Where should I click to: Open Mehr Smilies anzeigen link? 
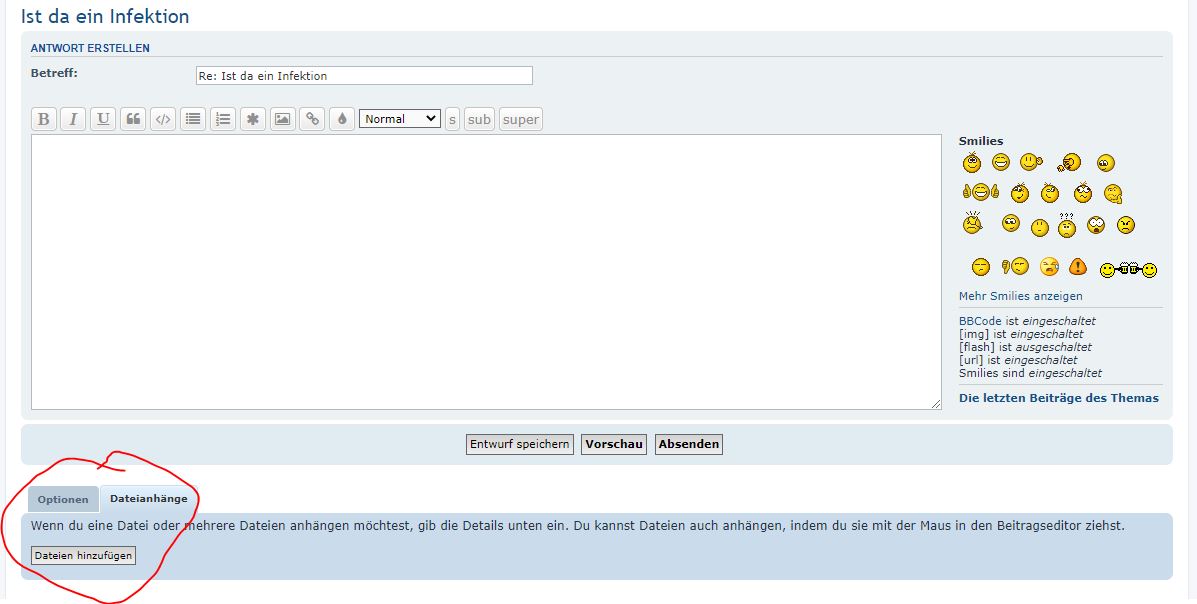[1020, 296]
